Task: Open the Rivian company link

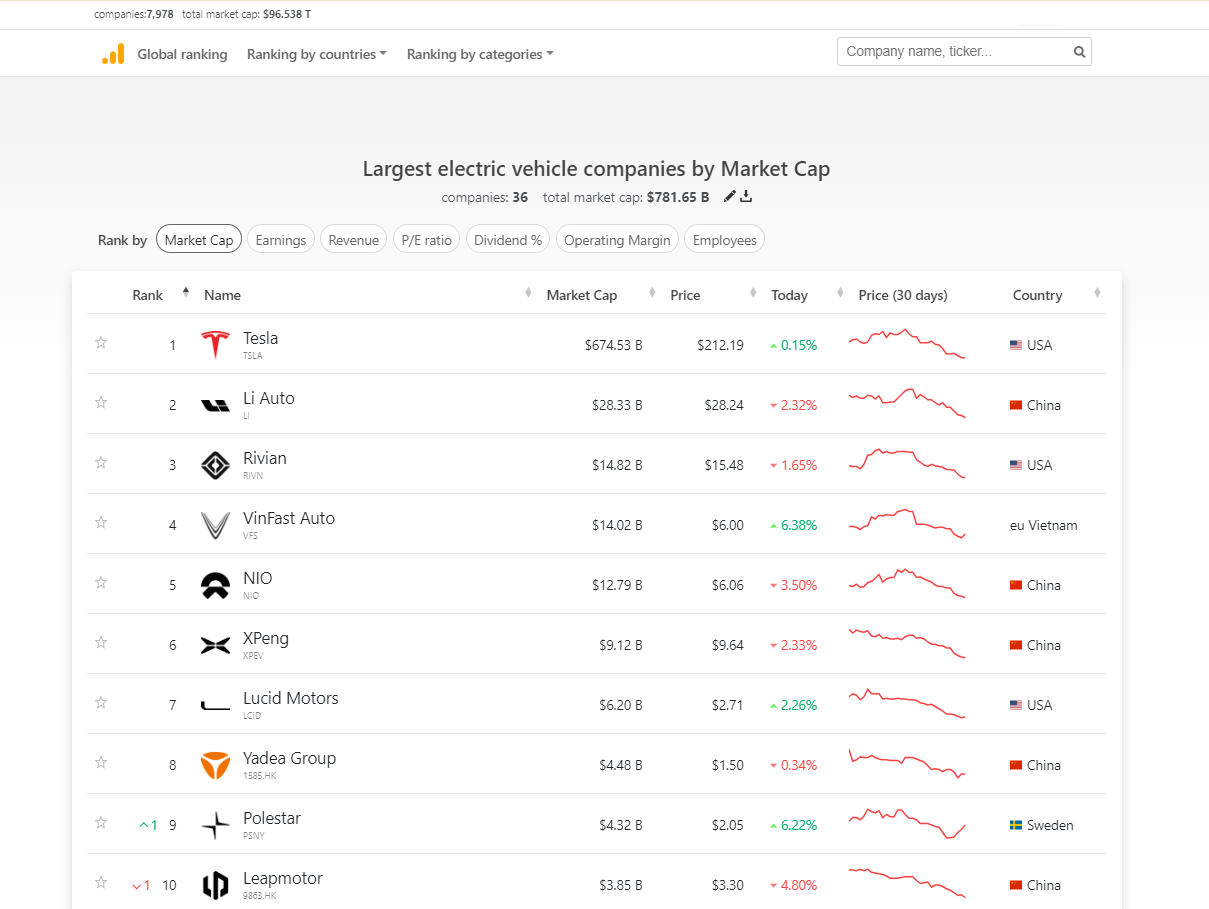Action: tap(265, 458)
